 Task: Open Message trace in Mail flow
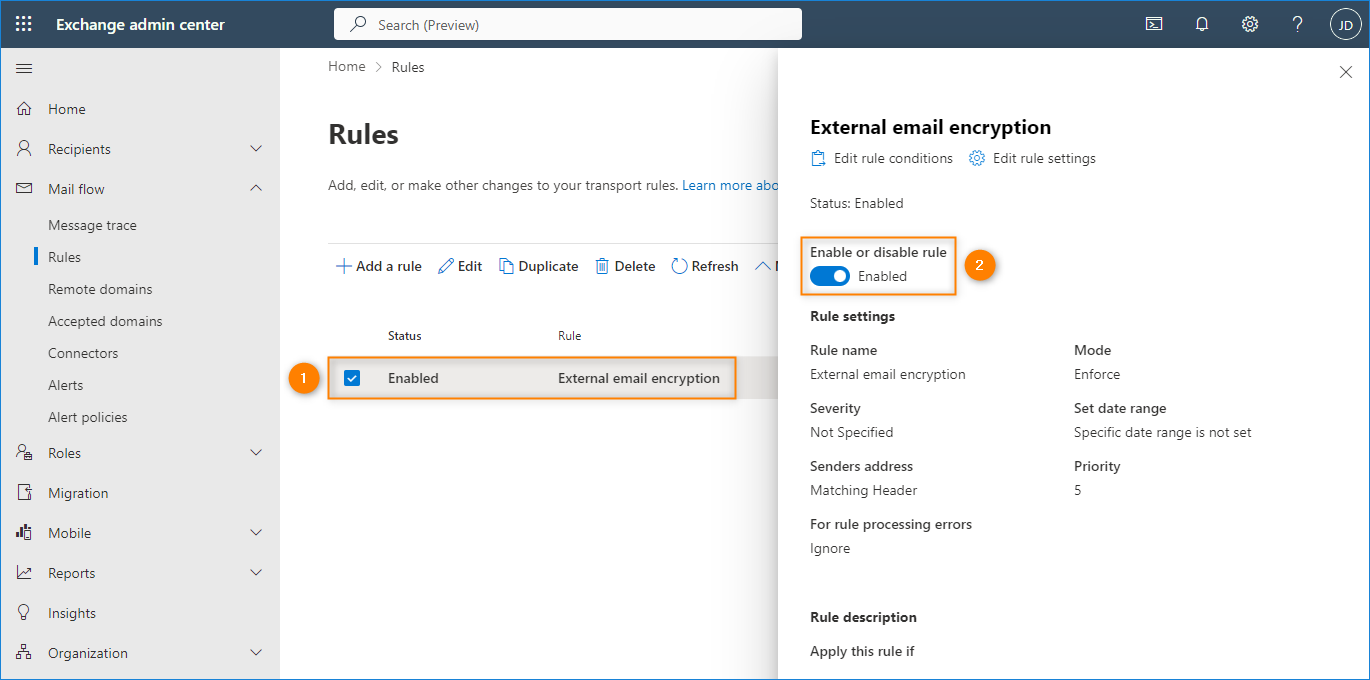(92, 225)
